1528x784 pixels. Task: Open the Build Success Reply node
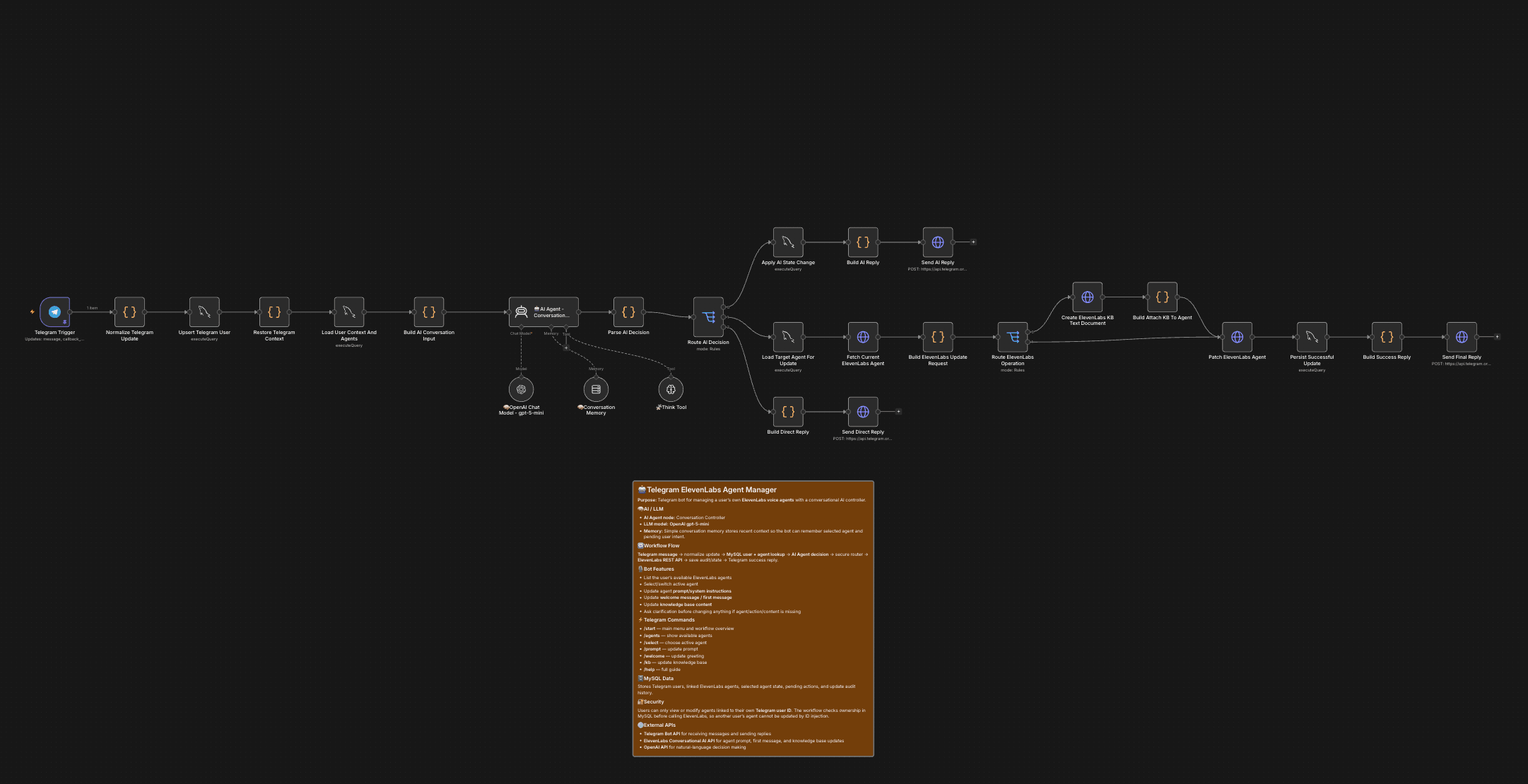(1387, 337)
